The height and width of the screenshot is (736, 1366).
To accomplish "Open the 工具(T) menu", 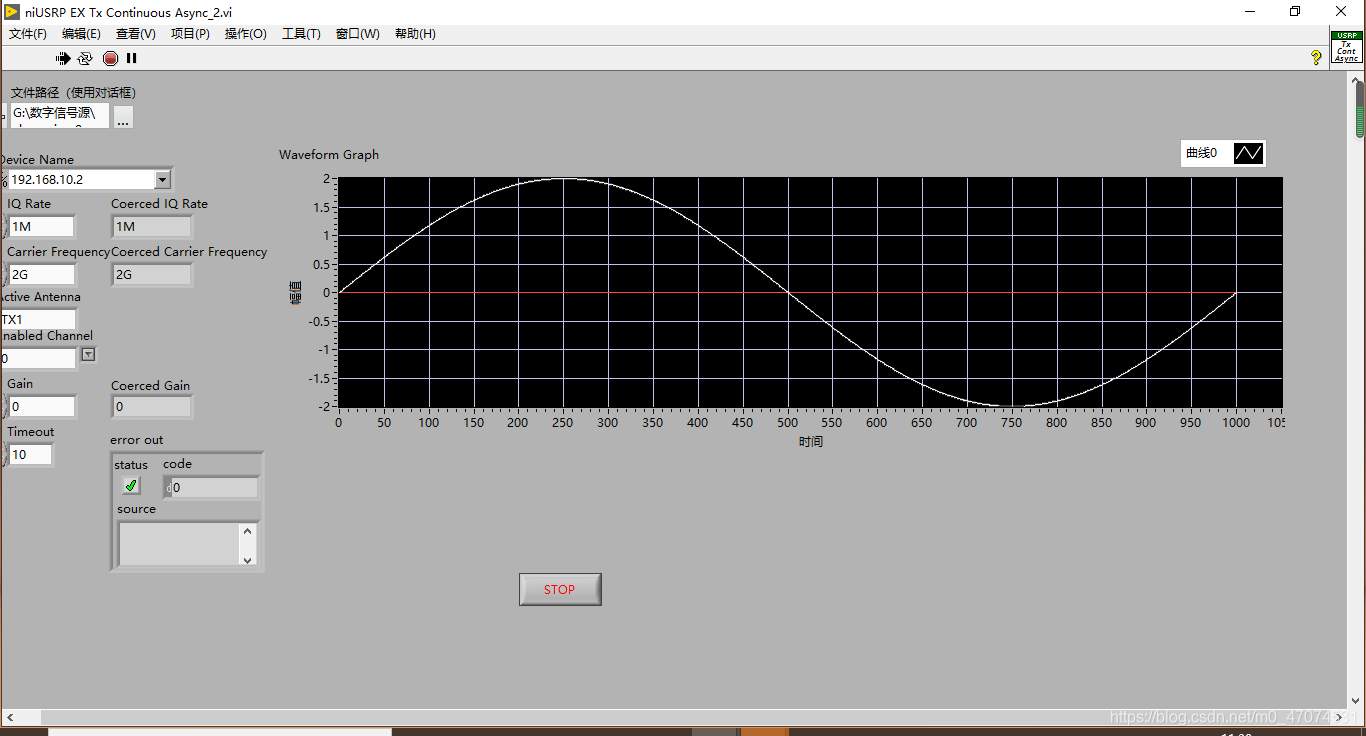I will pyautogui.click(x=301, y=34).
